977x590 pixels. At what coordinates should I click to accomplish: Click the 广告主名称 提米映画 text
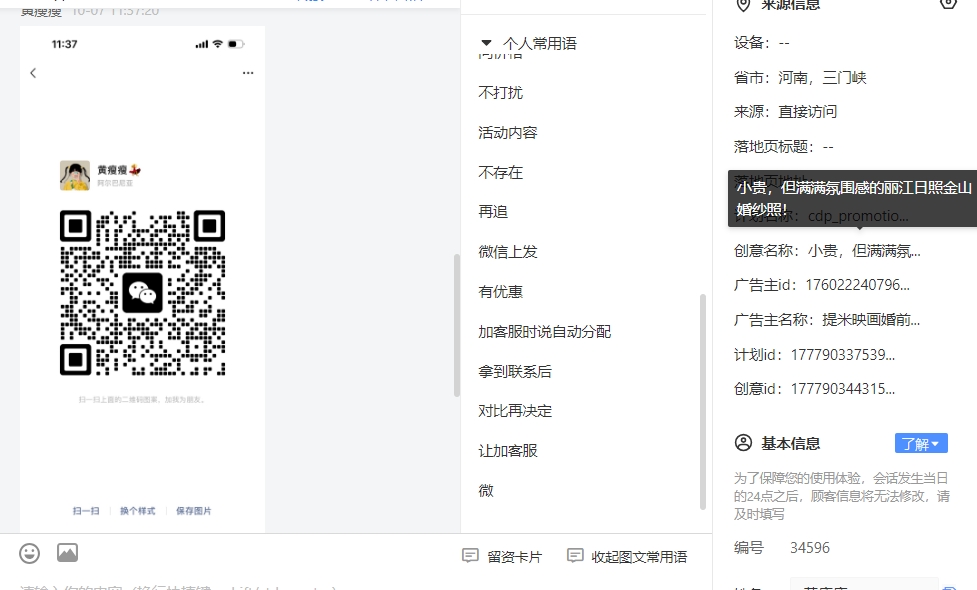tap(871, 320)
